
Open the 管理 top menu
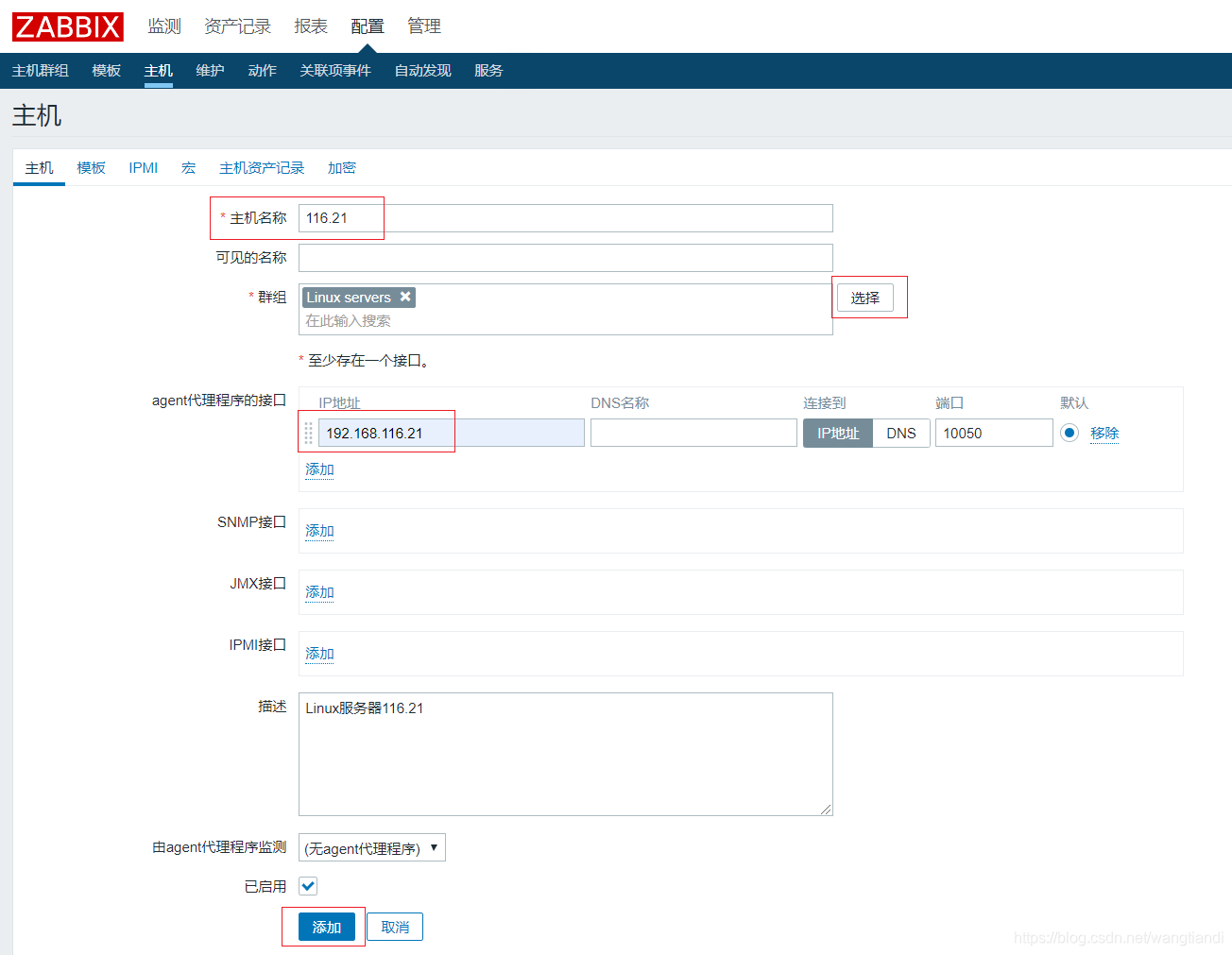coord(424,26)
